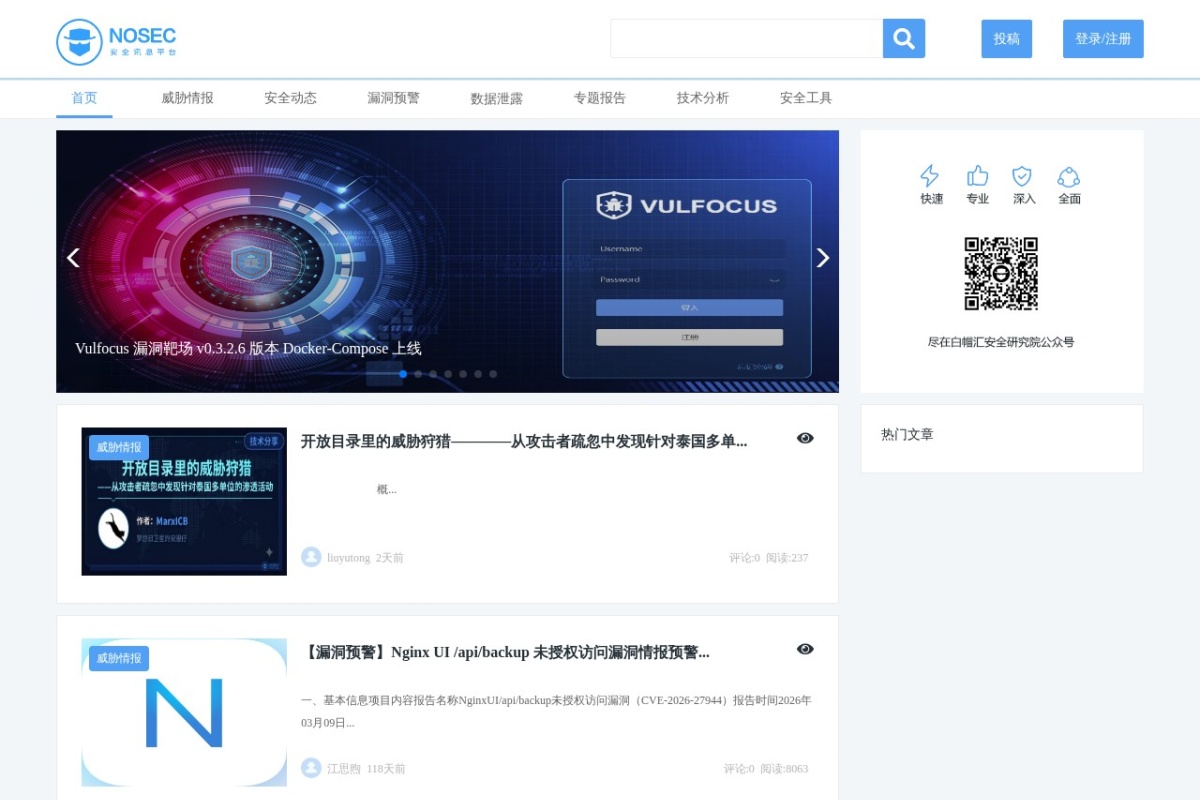
Task: Go to next carousel slide
Action: point(823,258)
